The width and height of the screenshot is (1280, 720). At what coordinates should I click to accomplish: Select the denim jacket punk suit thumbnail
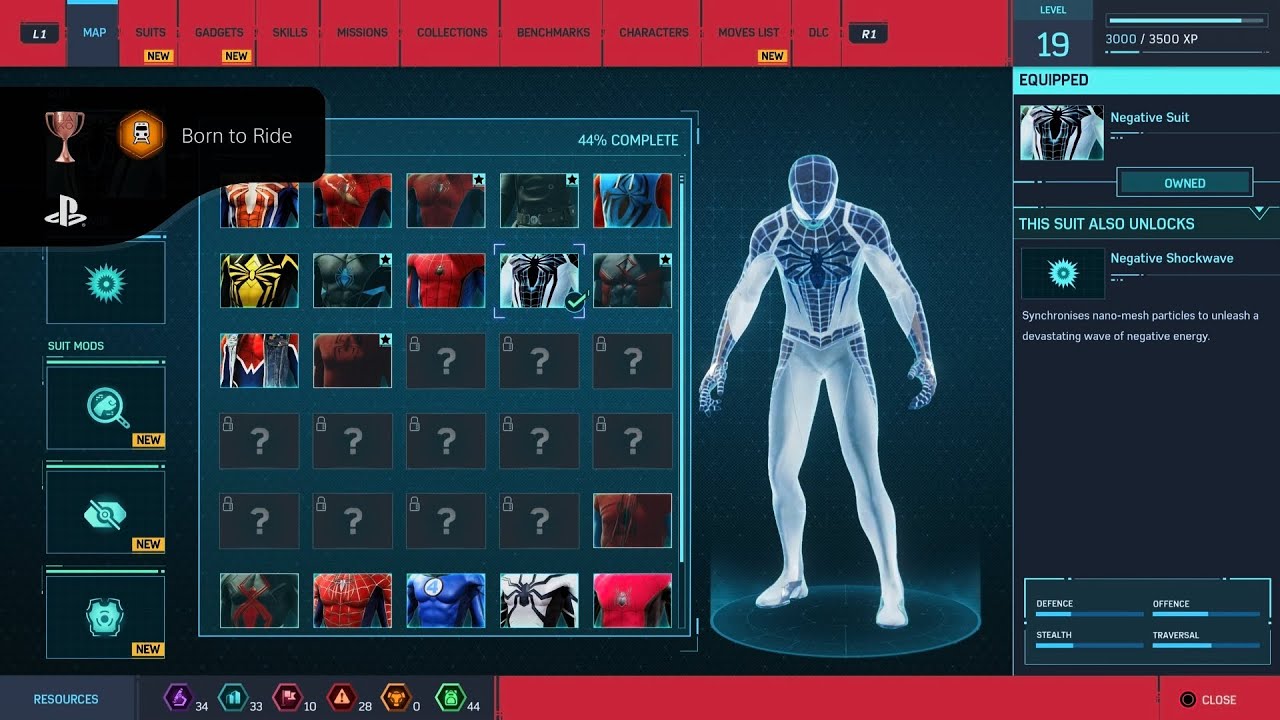pos(259,360)
